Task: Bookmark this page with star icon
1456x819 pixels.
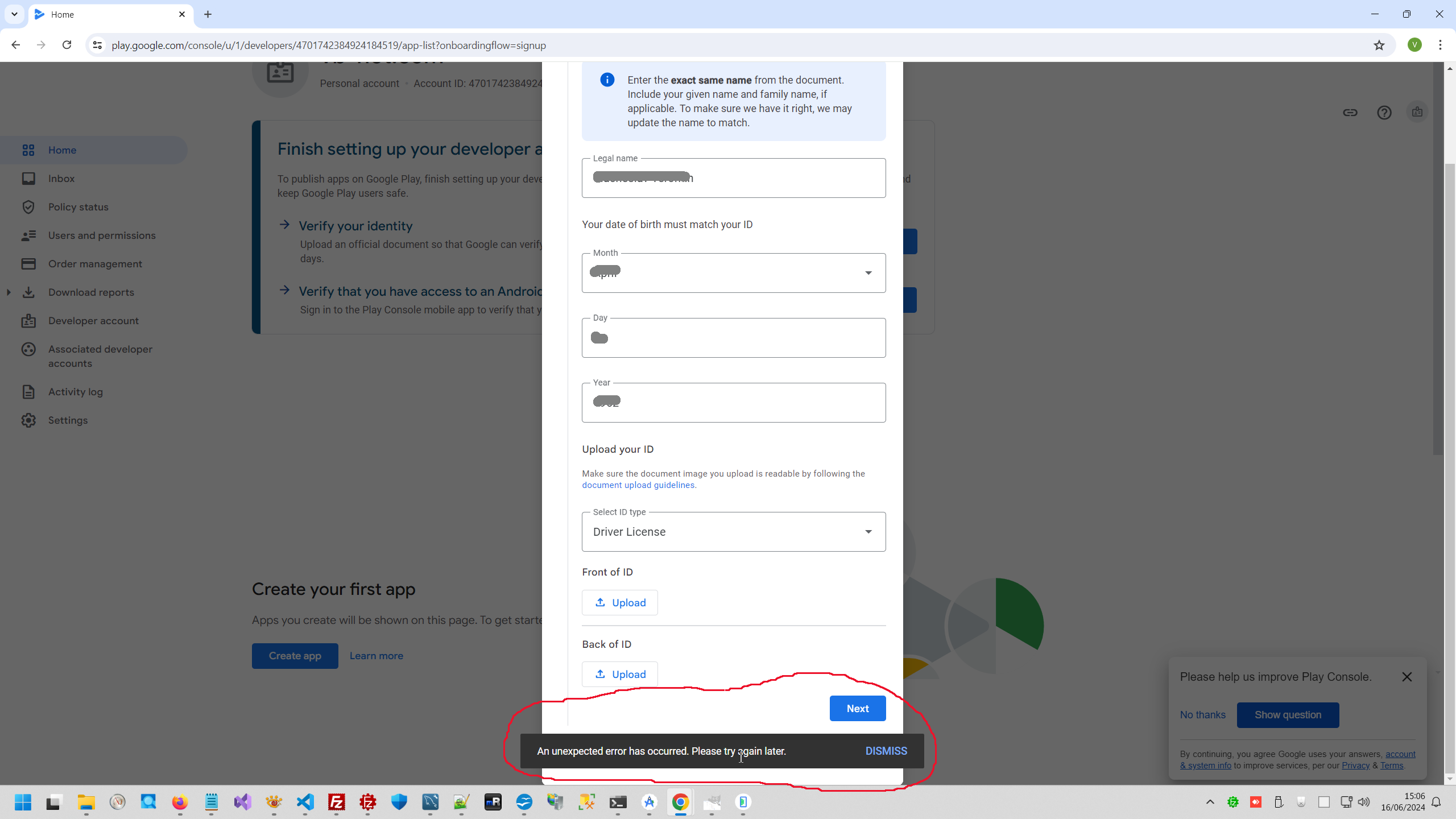Action: point(1379,45)
